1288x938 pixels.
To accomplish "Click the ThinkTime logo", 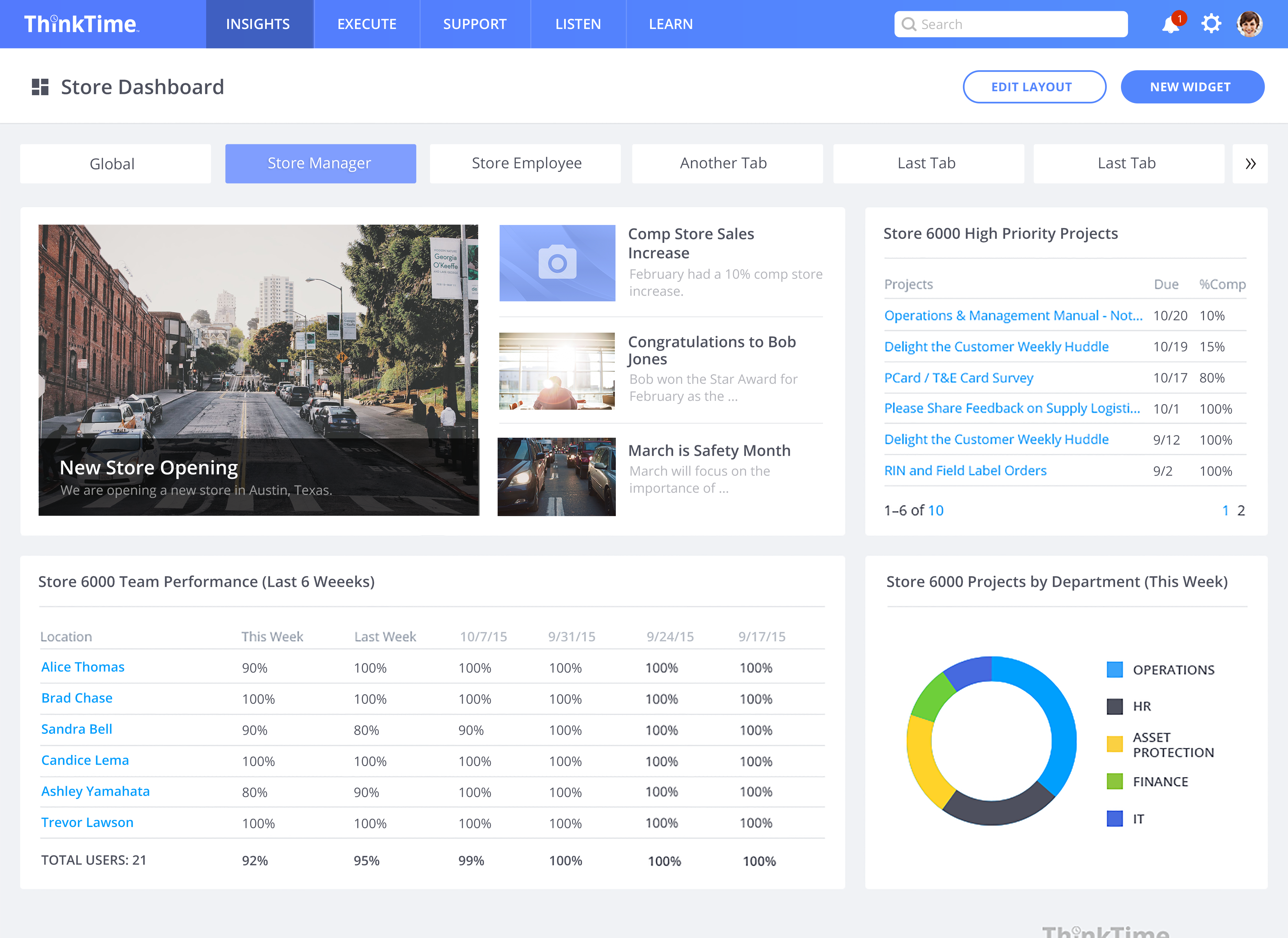I will tap(81, 24).
